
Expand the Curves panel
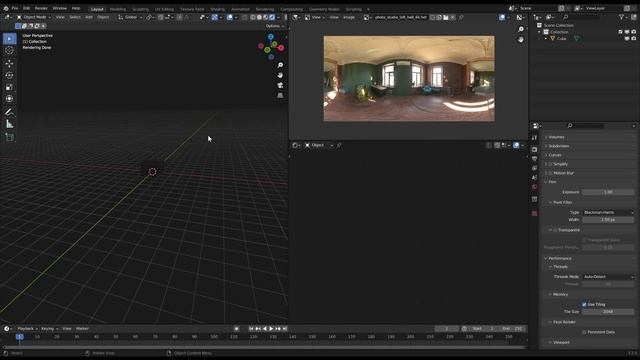[555, 155]
